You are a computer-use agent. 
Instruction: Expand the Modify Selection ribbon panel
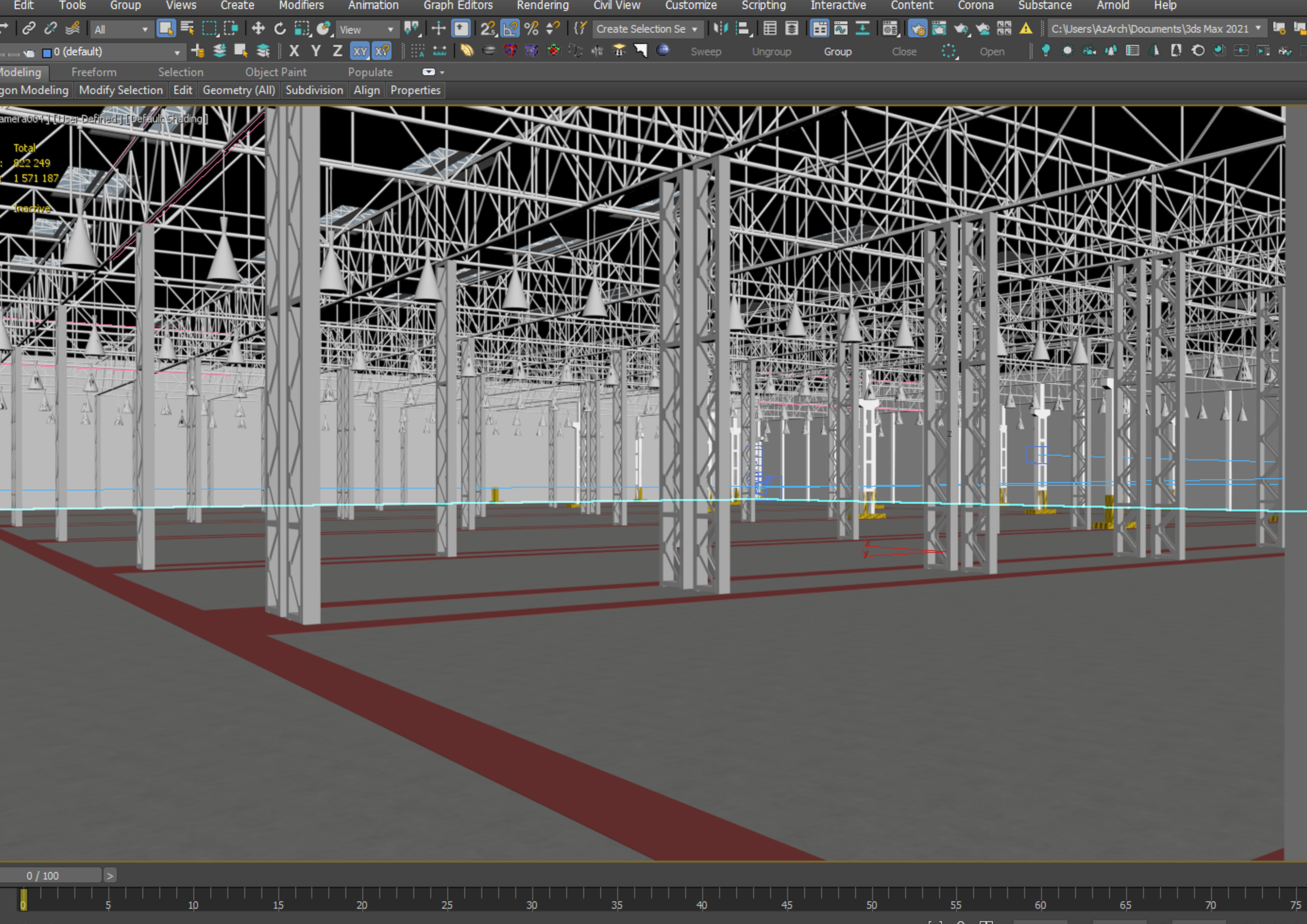tap(121, 90)
